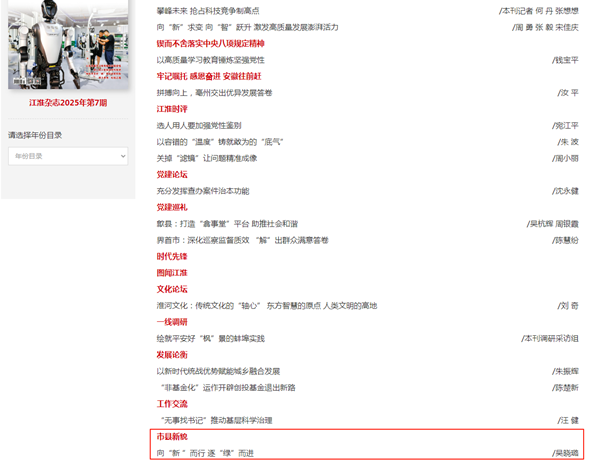
Task: Open highlighted article 向"新"而行 逐"绿"而进
Action: click(205, 453)
